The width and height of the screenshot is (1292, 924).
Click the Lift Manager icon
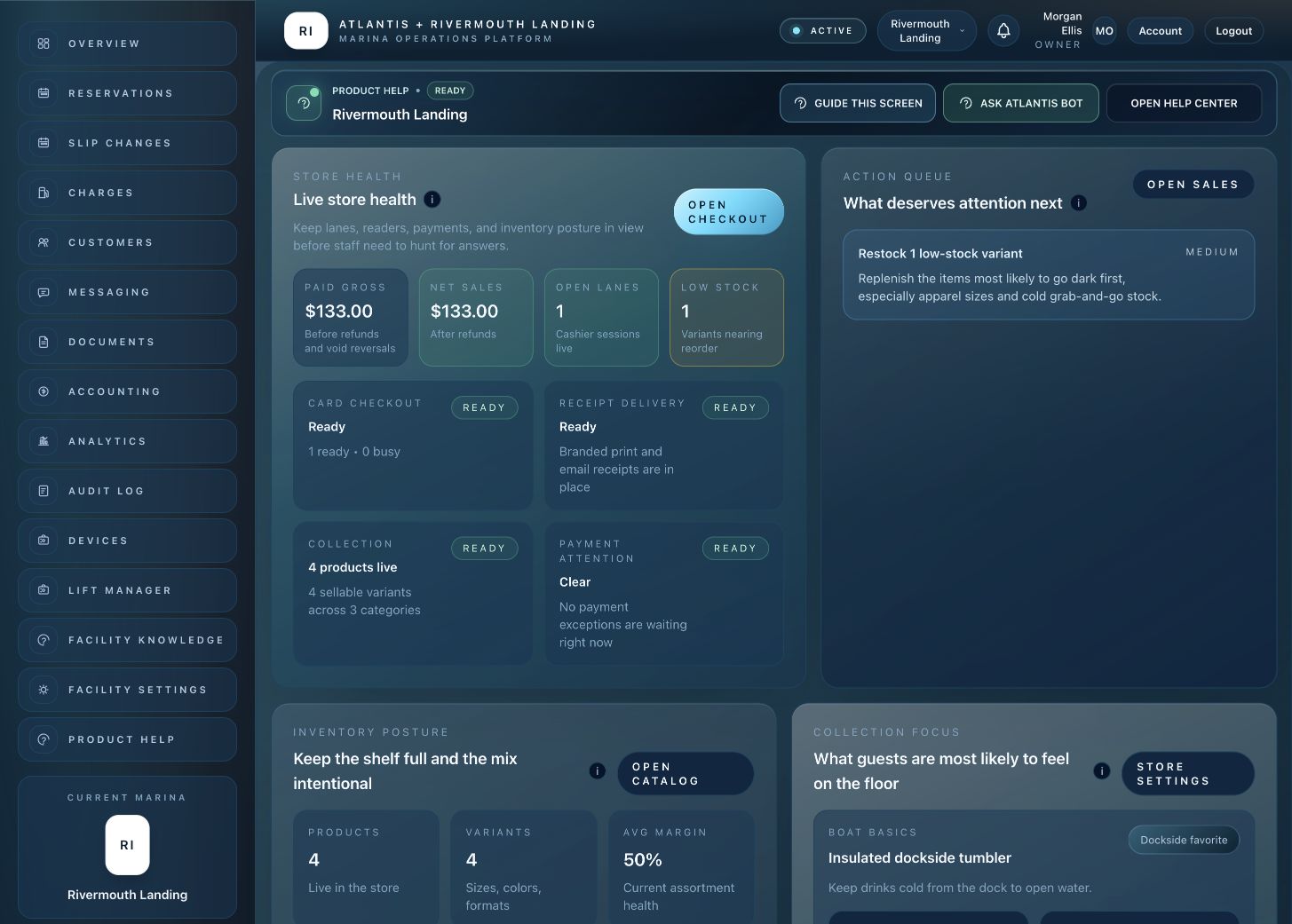coord(44,590)
